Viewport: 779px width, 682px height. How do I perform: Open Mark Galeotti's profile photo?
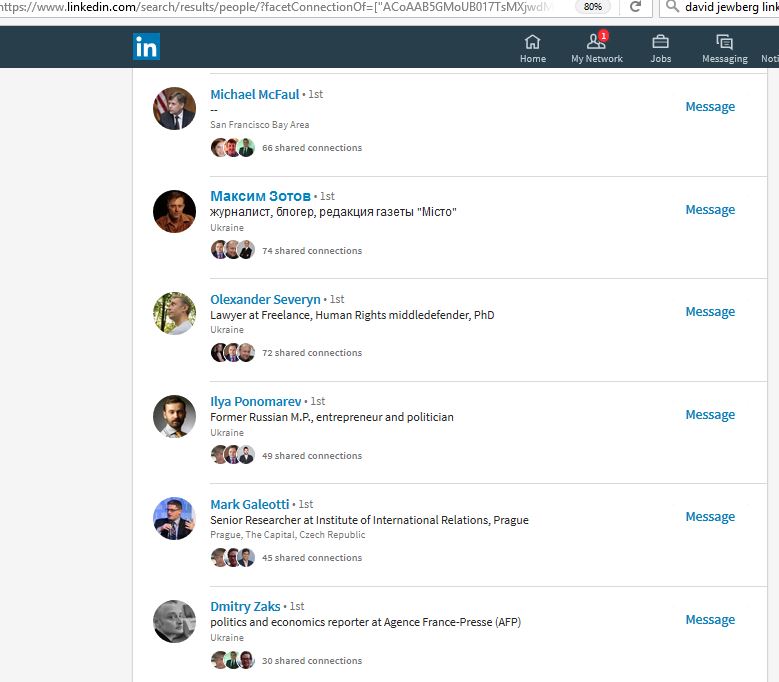(174, 519)
